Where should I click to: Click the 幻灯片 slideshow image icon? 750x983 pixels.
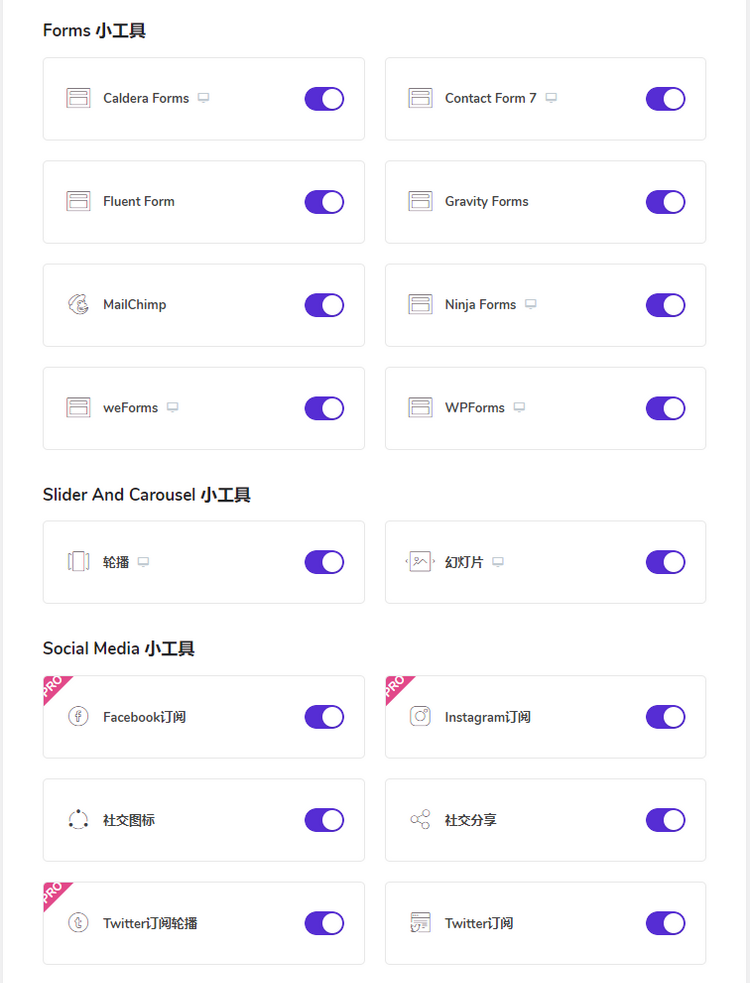click(420, 561)
